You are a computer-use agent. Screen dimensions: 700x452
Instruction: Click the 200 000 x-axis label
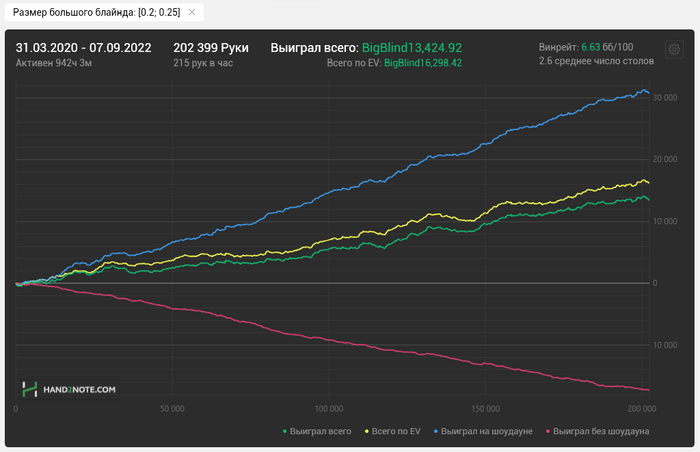[642, 409]
